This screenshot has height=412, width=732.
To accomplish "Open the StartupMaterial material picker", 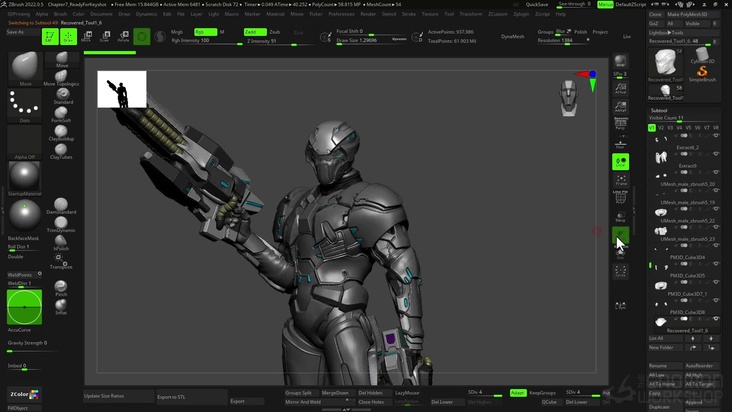I will [x=25, y=178].
